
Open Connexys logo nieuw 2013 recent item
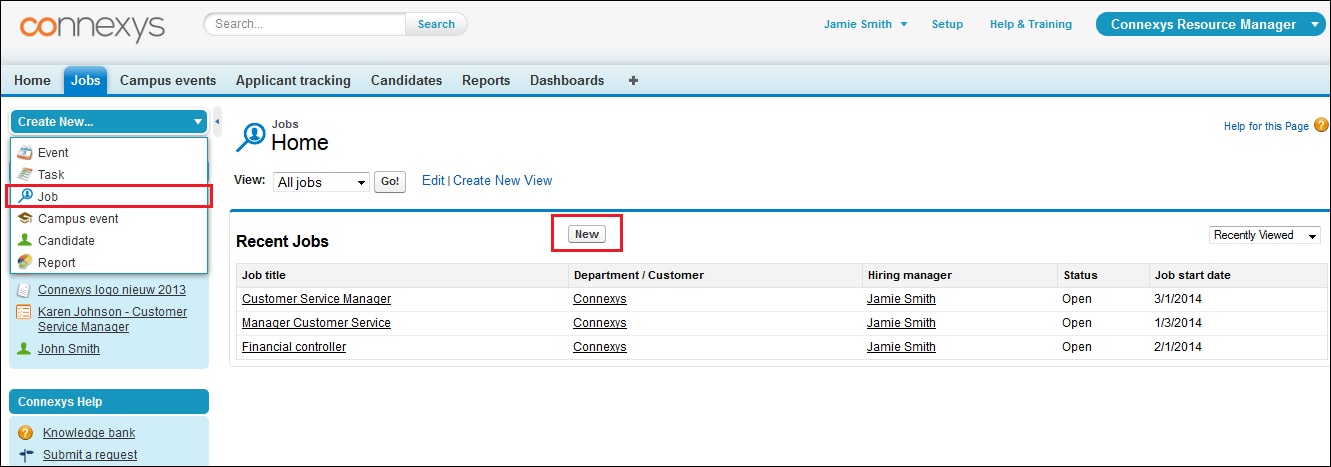pos(112,290)
